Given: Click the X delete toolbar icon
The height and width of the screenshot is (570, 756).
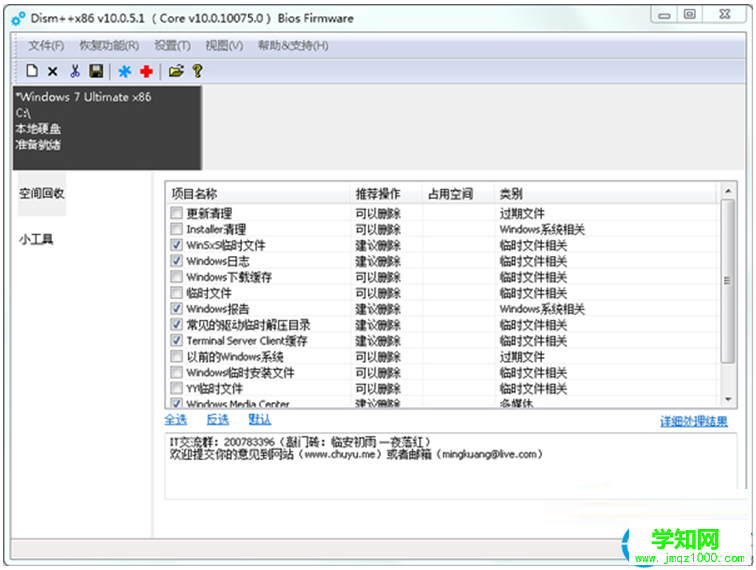Looking at the screenshot, I should point(53,71).
